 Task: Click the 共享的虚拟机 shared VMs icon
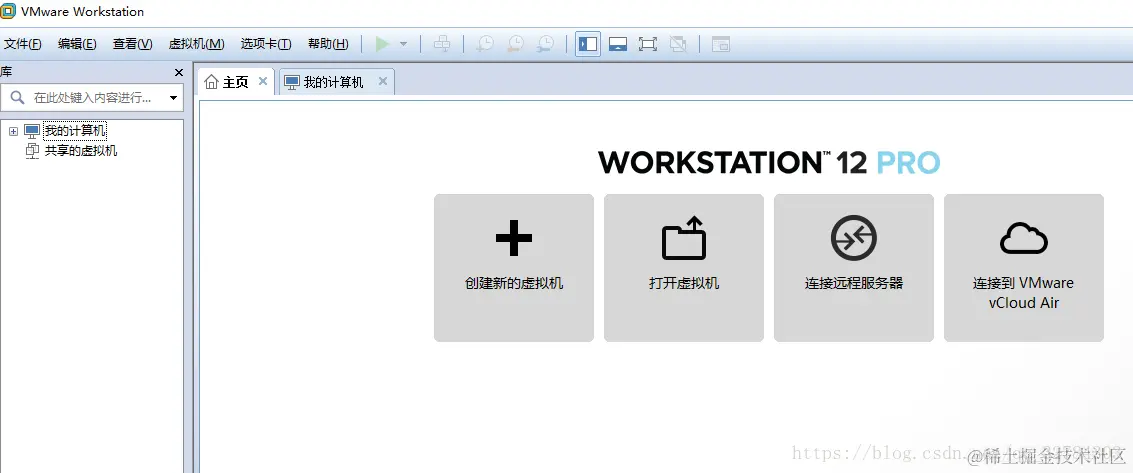(33, 151)
